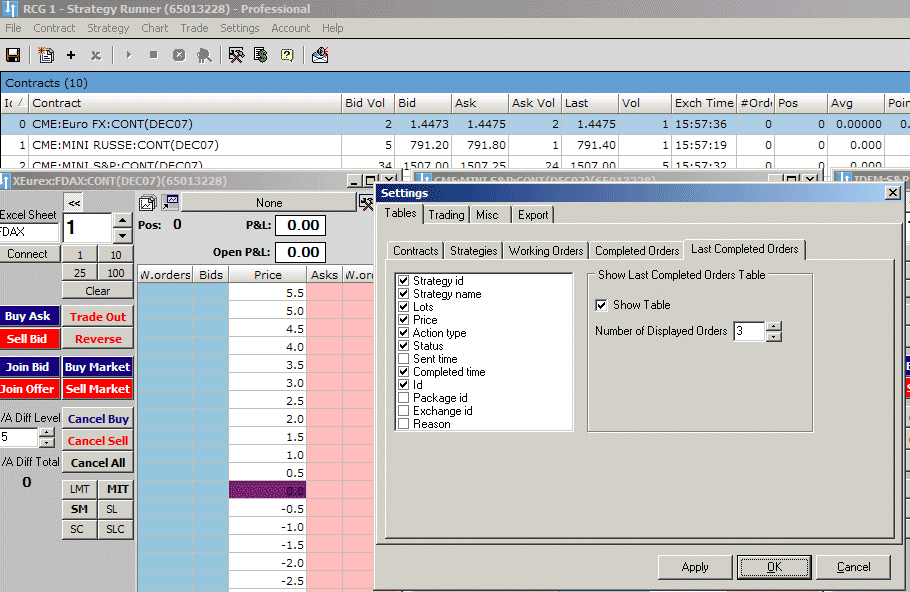
Task: Enable the Exchange id checkbox
Action: [x=403, y=410]
